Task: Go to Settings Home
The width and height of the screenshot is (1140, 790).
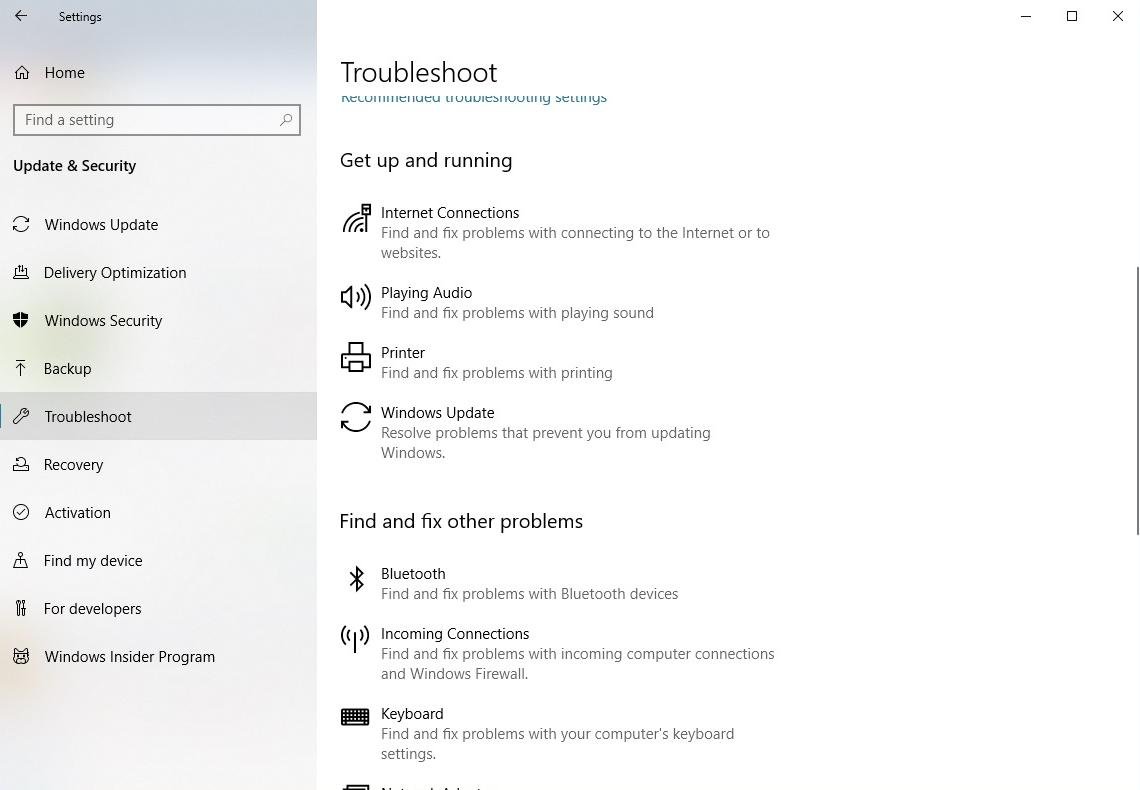Action: [x=64, y=73]
